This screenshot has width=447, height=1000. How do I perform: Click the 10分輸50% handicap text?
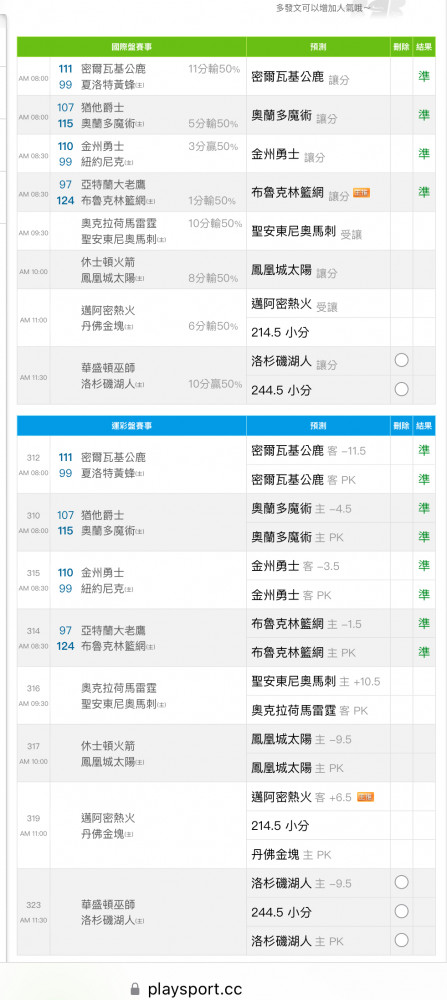tap(216, 223)
